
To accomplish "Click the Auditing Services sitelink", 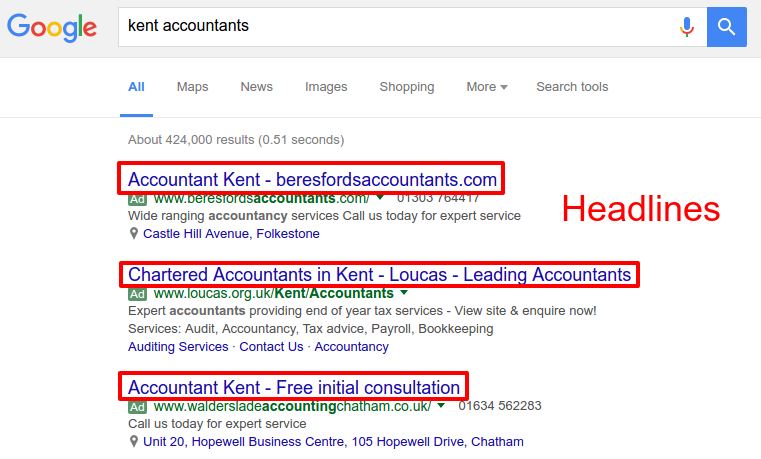I will pyautogui.click(x=178, y=347).
